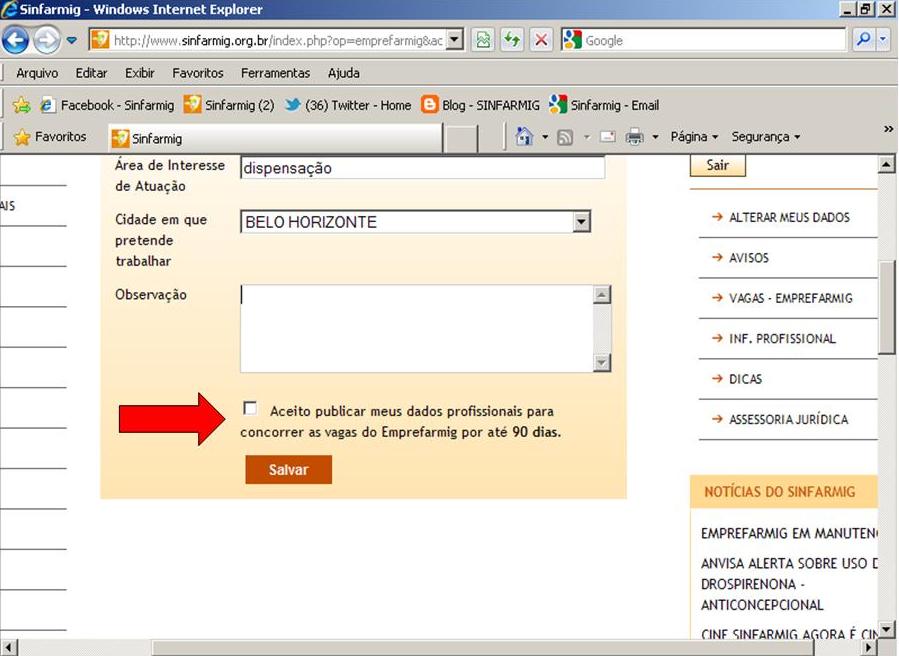Open the Segurança dropdown menu

pos(765,137)
